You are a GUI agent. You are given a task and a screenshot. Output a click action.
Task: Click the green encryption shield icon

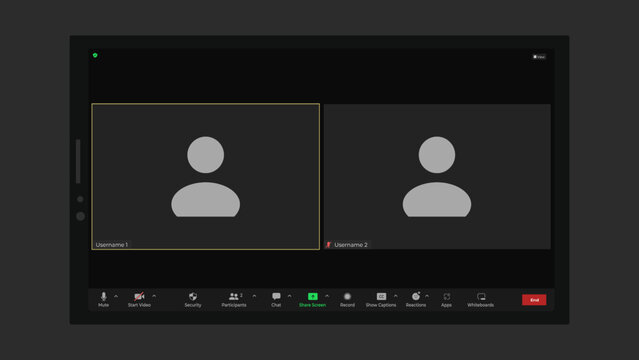pos(95,55)
